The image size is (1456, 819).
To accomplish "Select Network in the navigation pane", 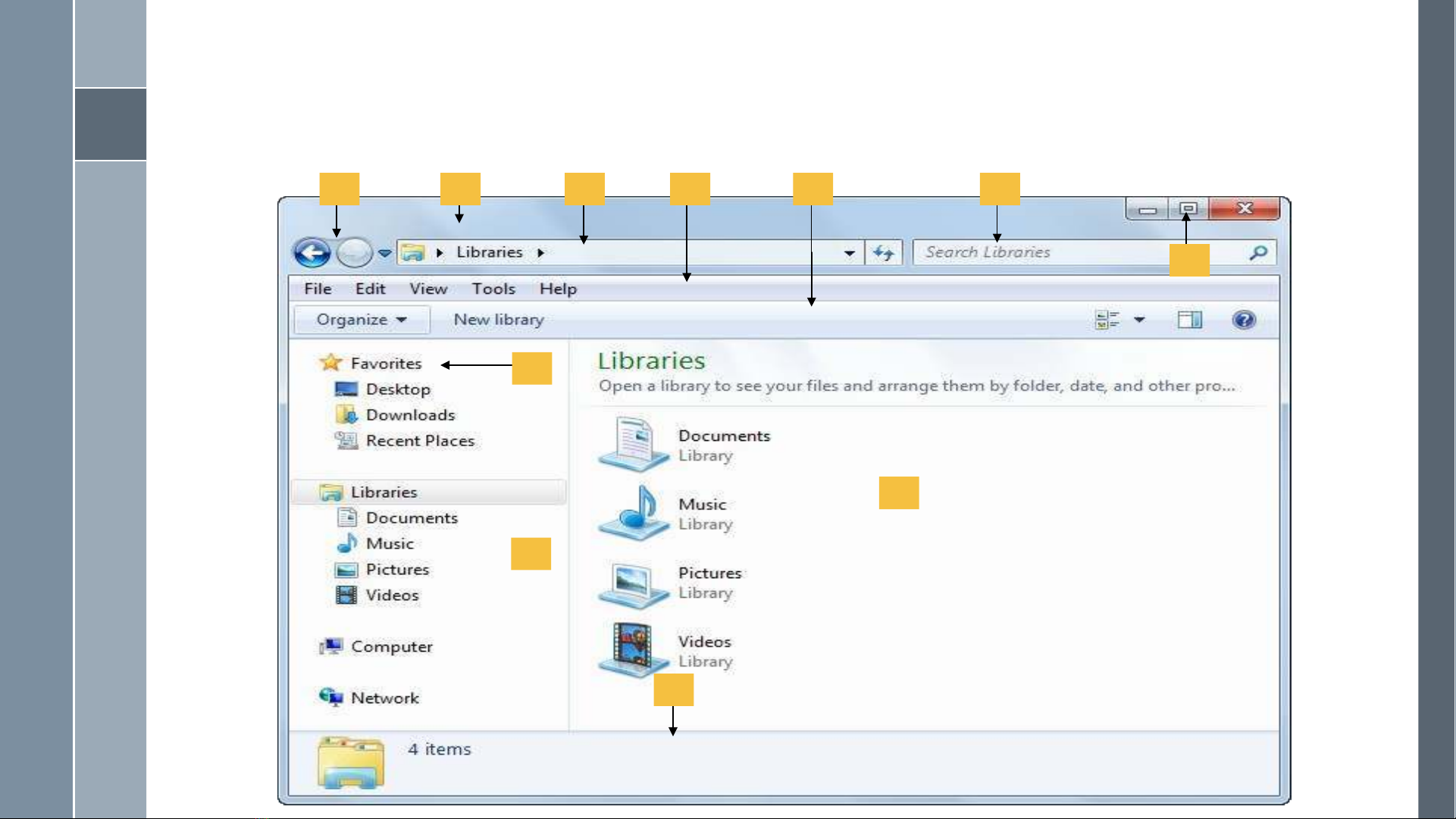I will pyautogui.click(x=384, y=698).
